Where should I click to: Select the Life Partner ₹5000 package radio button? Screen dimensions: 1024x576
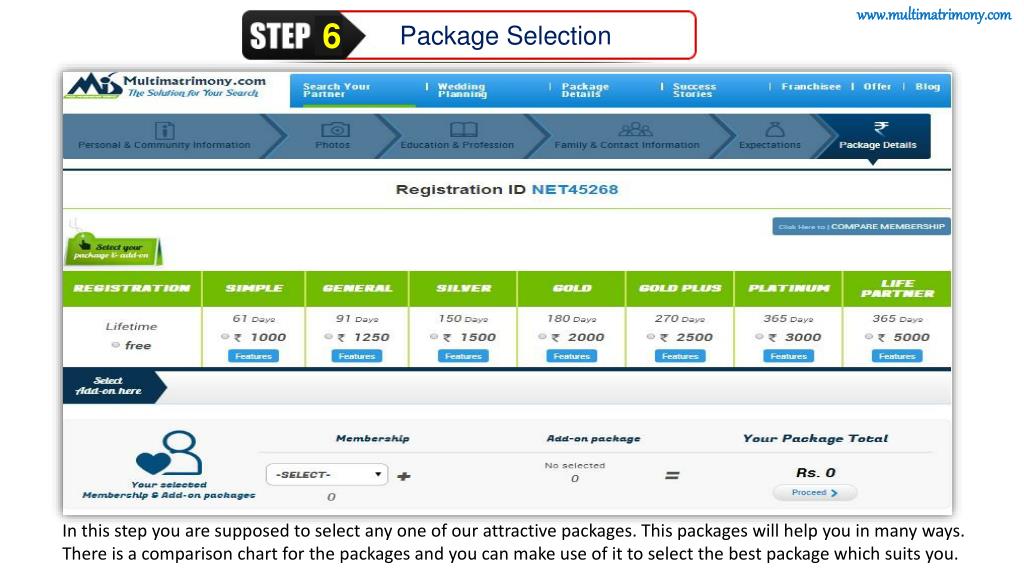[x=869, y=337]
